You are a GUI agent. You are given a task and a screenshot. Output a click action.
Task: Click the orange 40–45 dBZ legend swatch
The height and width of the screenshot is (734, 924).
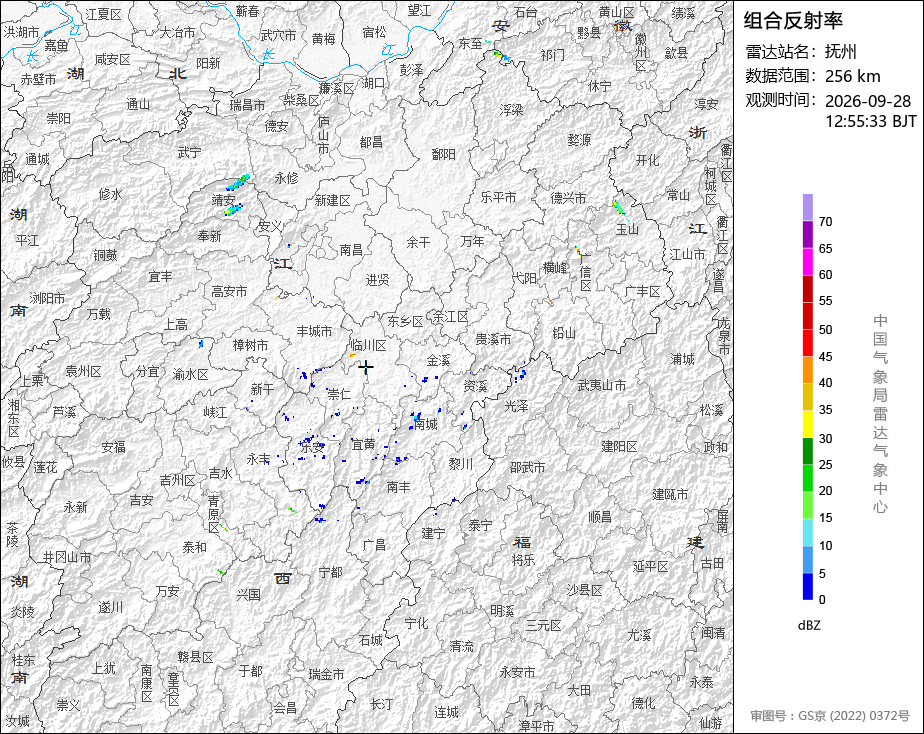click(807, 370)
